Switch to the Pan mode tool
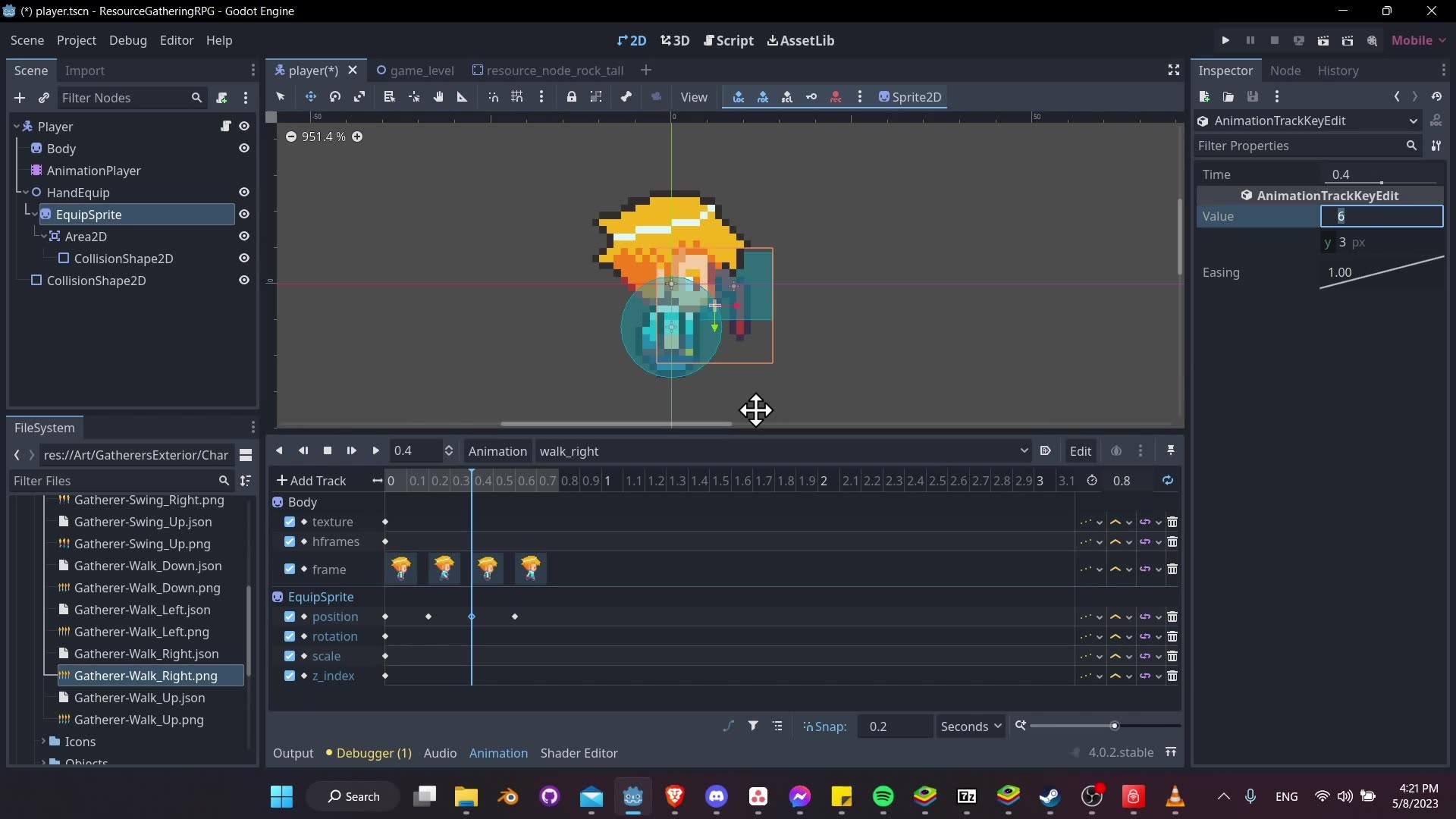The height and width of the screenshot is (819, 1456). (438, 97)
